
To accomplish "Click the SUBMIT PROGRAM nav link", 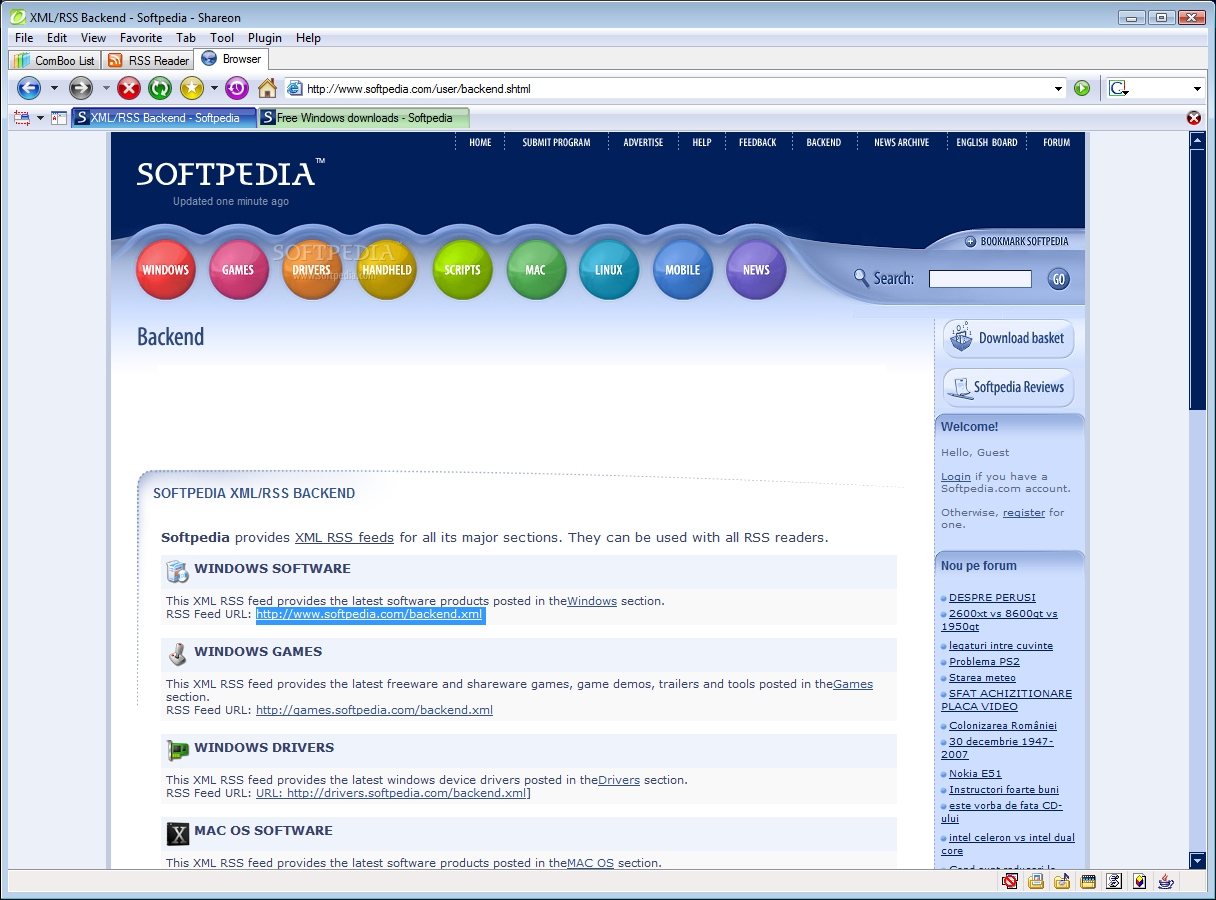I will click(x=556, y=142).
